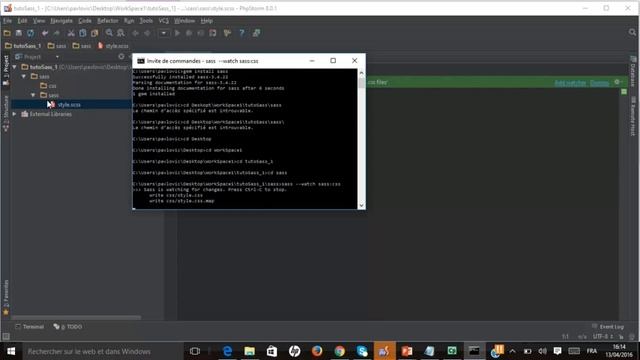This screenshot has height=360, width=640.
Task: Toggle the Project tool window tab
Action: click(6, 70)
